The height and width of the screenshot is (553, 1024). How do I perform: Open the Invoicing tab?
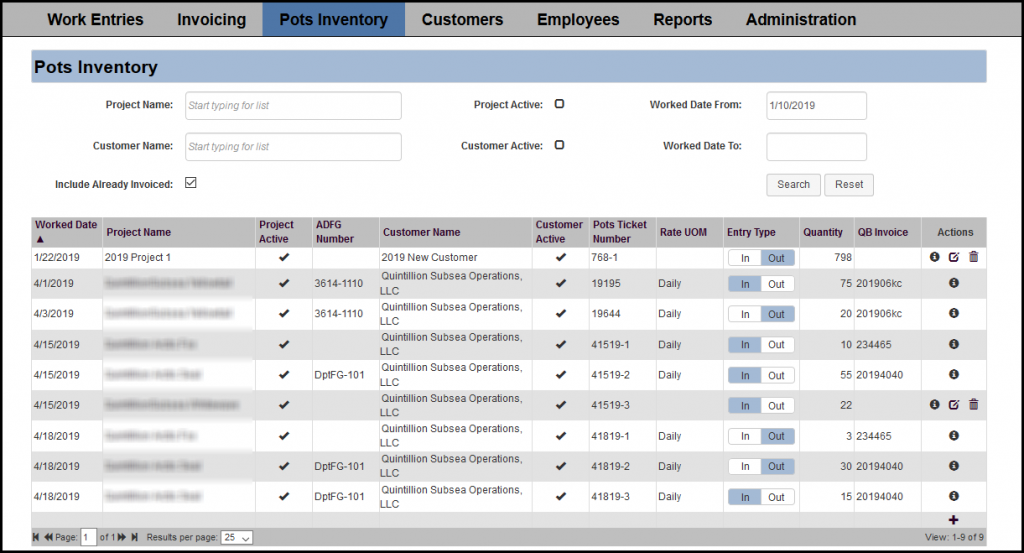(x=212, y=20)
